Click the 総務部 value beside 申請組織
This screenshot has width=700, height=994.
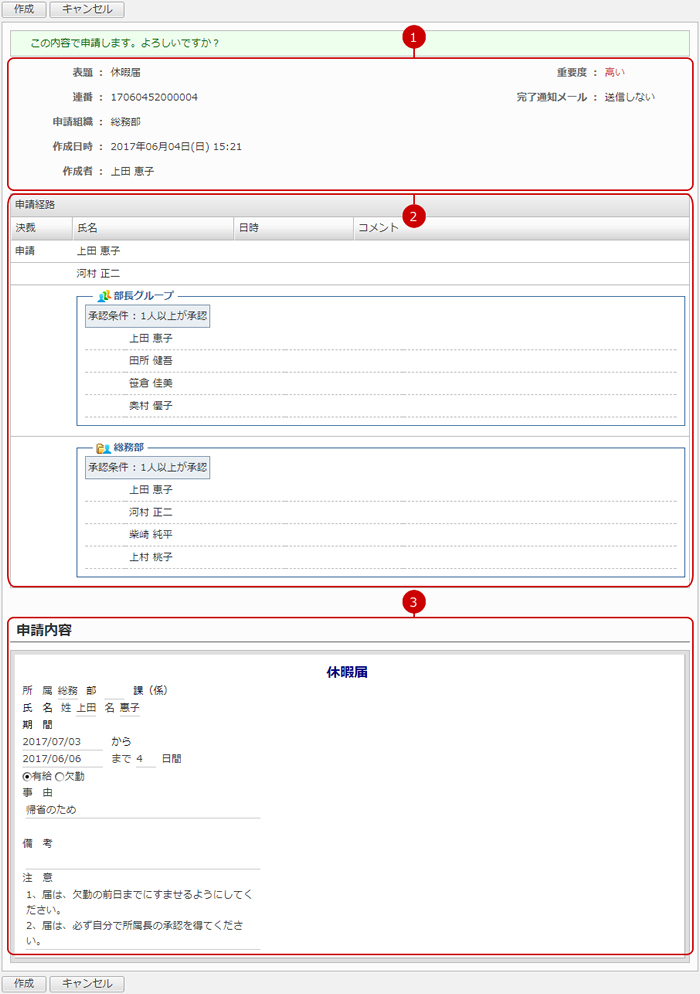[126, 122]
